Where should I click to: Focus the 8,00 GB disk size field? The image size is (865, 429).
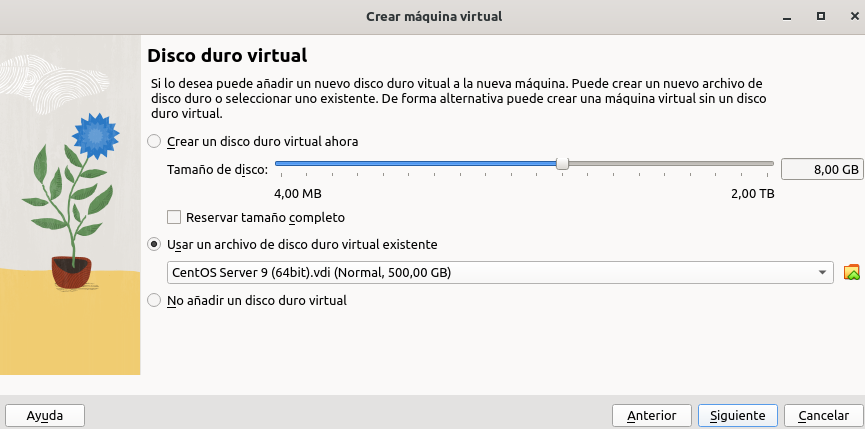[822, 169]
